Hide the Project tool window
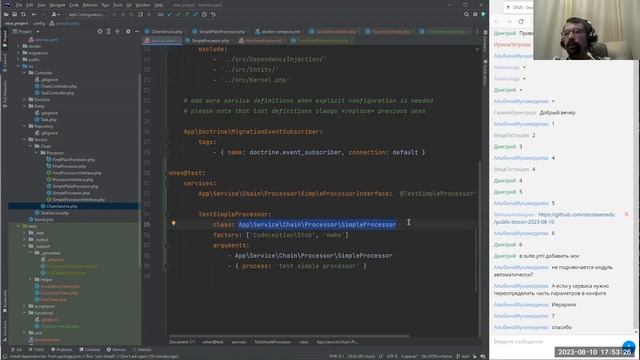 point(137,31)
